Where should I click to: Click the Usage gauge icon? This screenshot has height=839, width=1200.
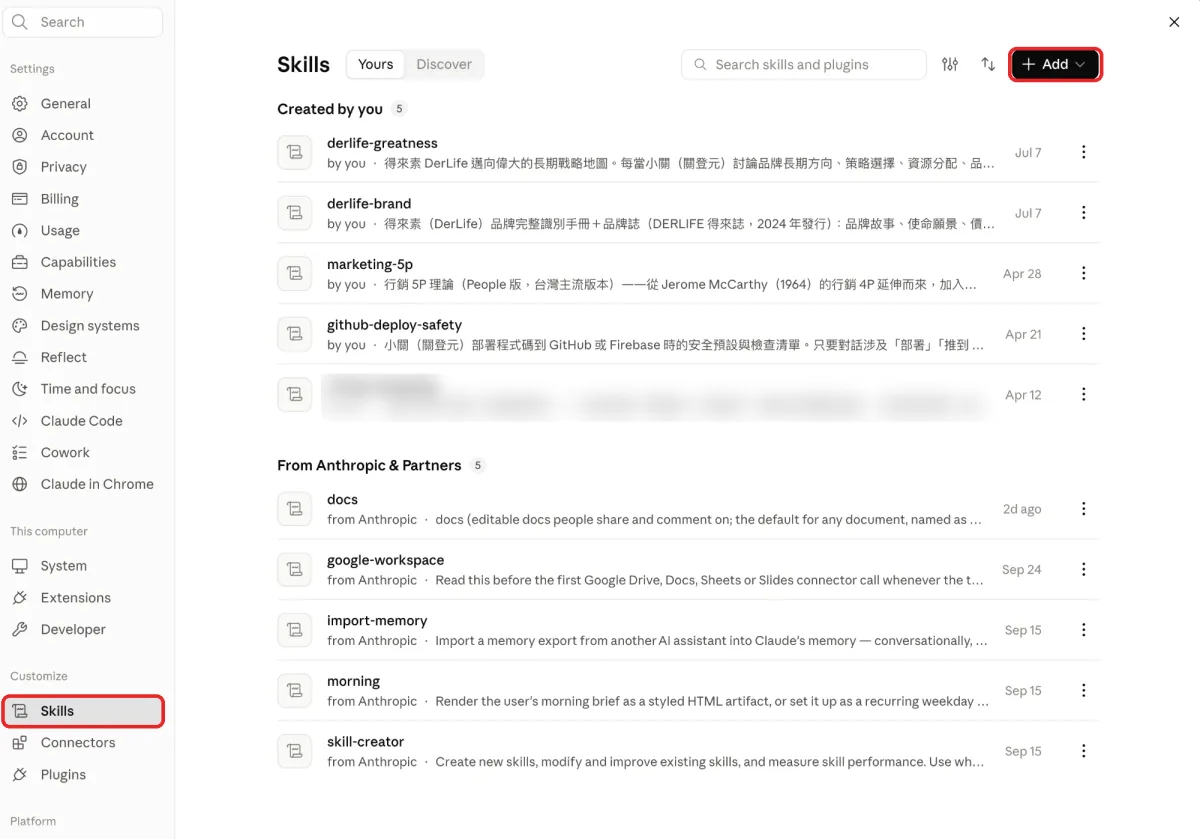coord(20,231)
